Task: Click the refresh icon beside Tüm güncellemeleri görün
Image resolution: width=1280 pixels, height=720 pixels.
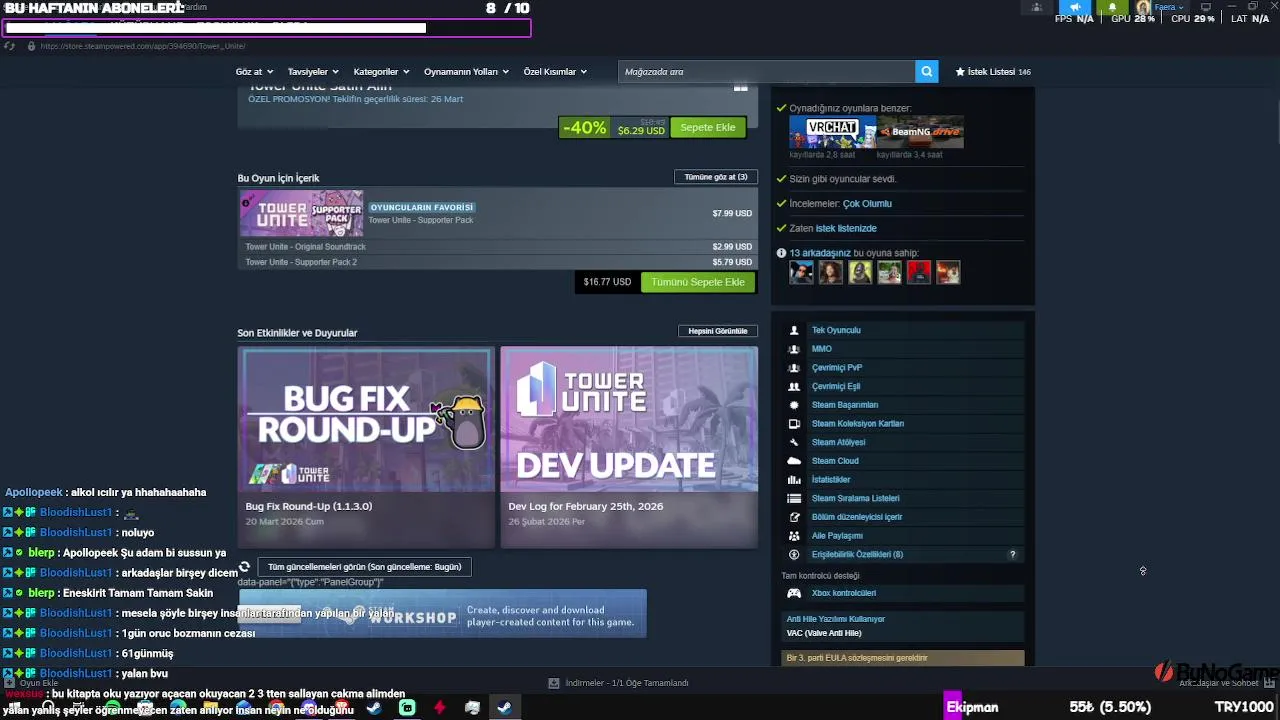Action: 244,566
